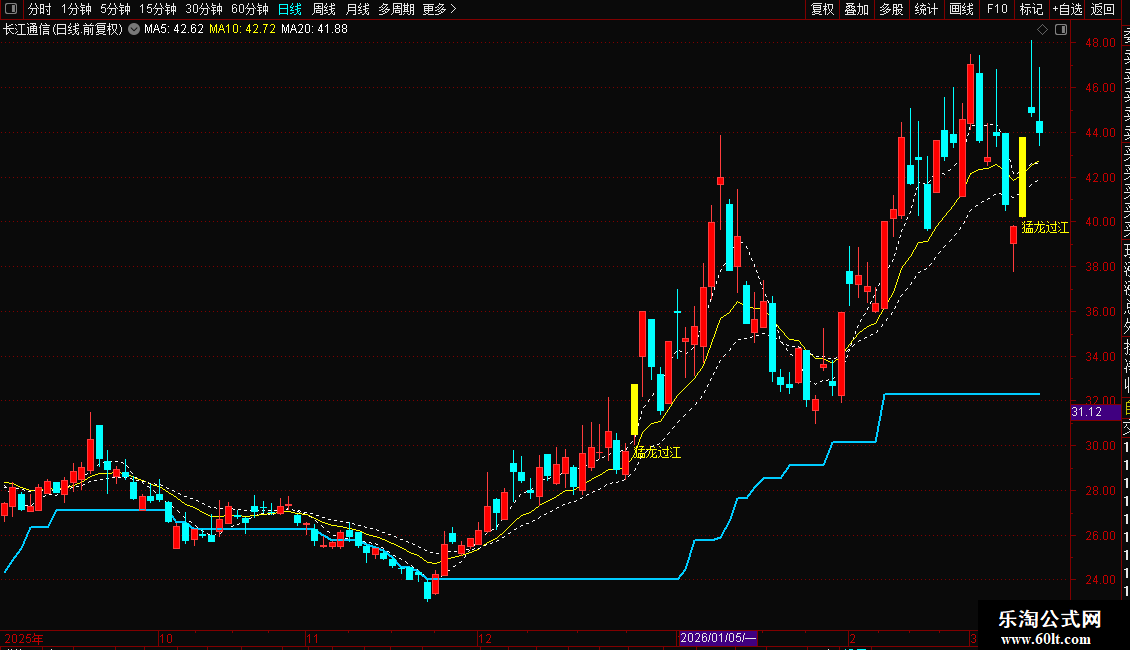
Task: Click the 返回 back button
Action: (x=1103, y=9)
